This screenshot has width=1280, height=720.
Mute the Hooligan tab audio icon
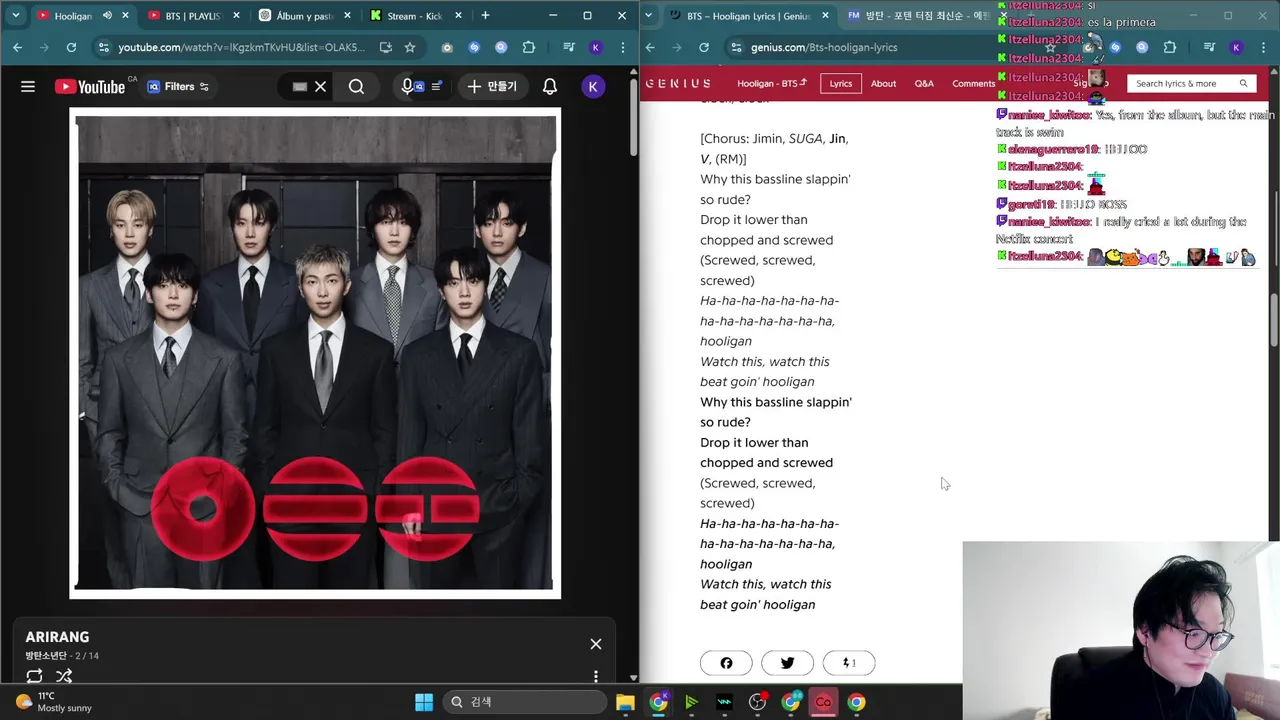(107, 16)
